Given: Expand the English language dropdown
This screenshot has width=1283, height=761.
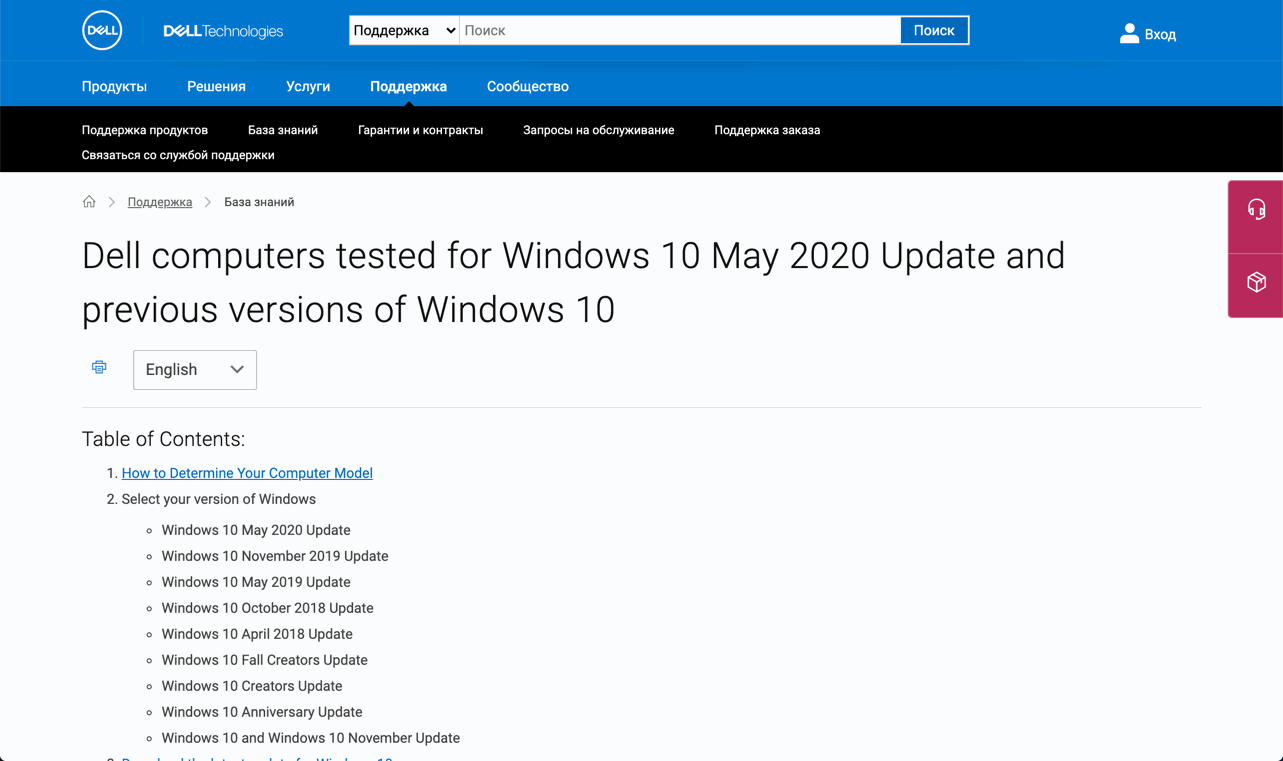Looking at the screenshot, I should point(195,370).
